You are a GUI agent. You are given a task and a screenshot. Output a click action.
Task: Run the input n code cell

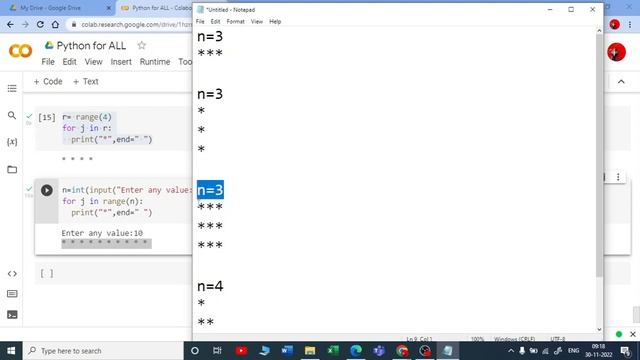[47, 190]
